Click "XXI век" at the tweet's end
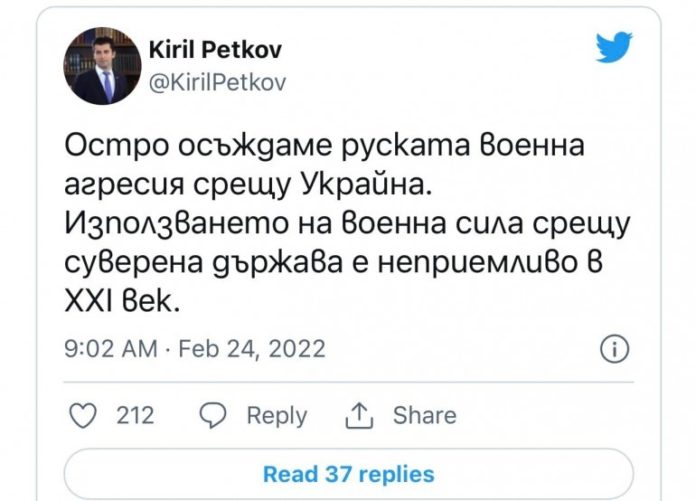Image resolution: width=696 pixels, height=501 pixels. (123, 302)
